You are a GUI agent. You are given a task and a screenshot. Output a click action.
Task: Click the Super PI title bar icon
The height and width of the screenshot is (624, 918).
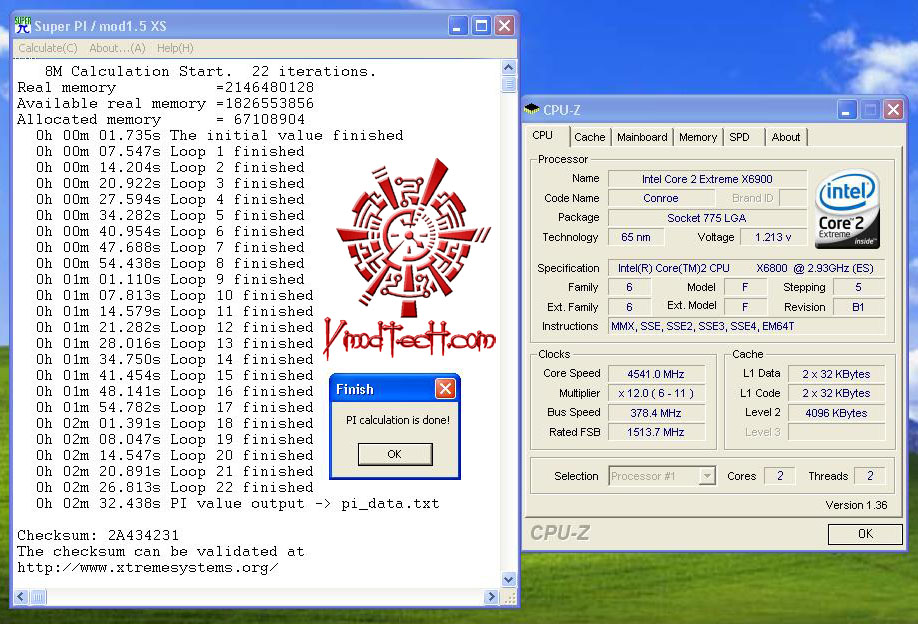22,25
